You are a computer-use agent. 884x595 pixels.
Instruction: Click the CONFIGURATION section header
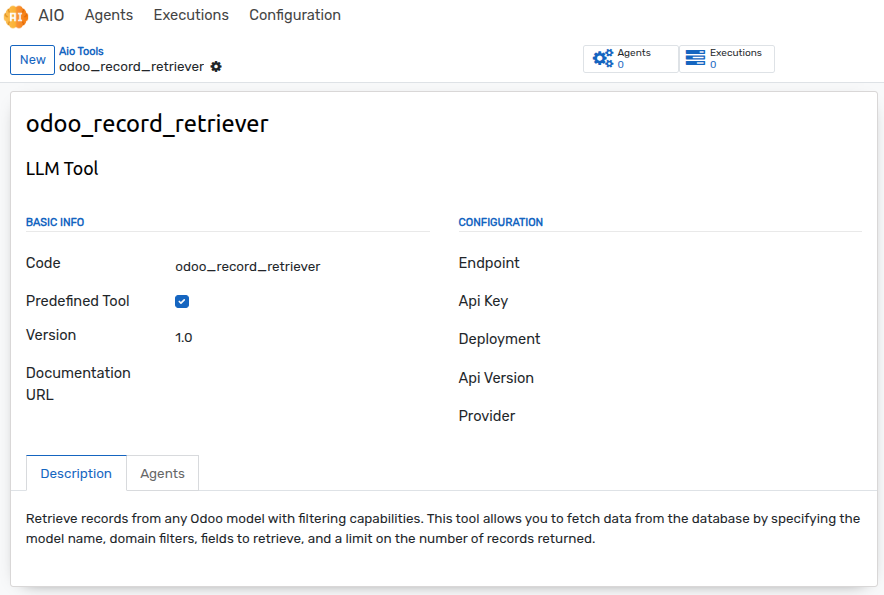click(501, 222)
